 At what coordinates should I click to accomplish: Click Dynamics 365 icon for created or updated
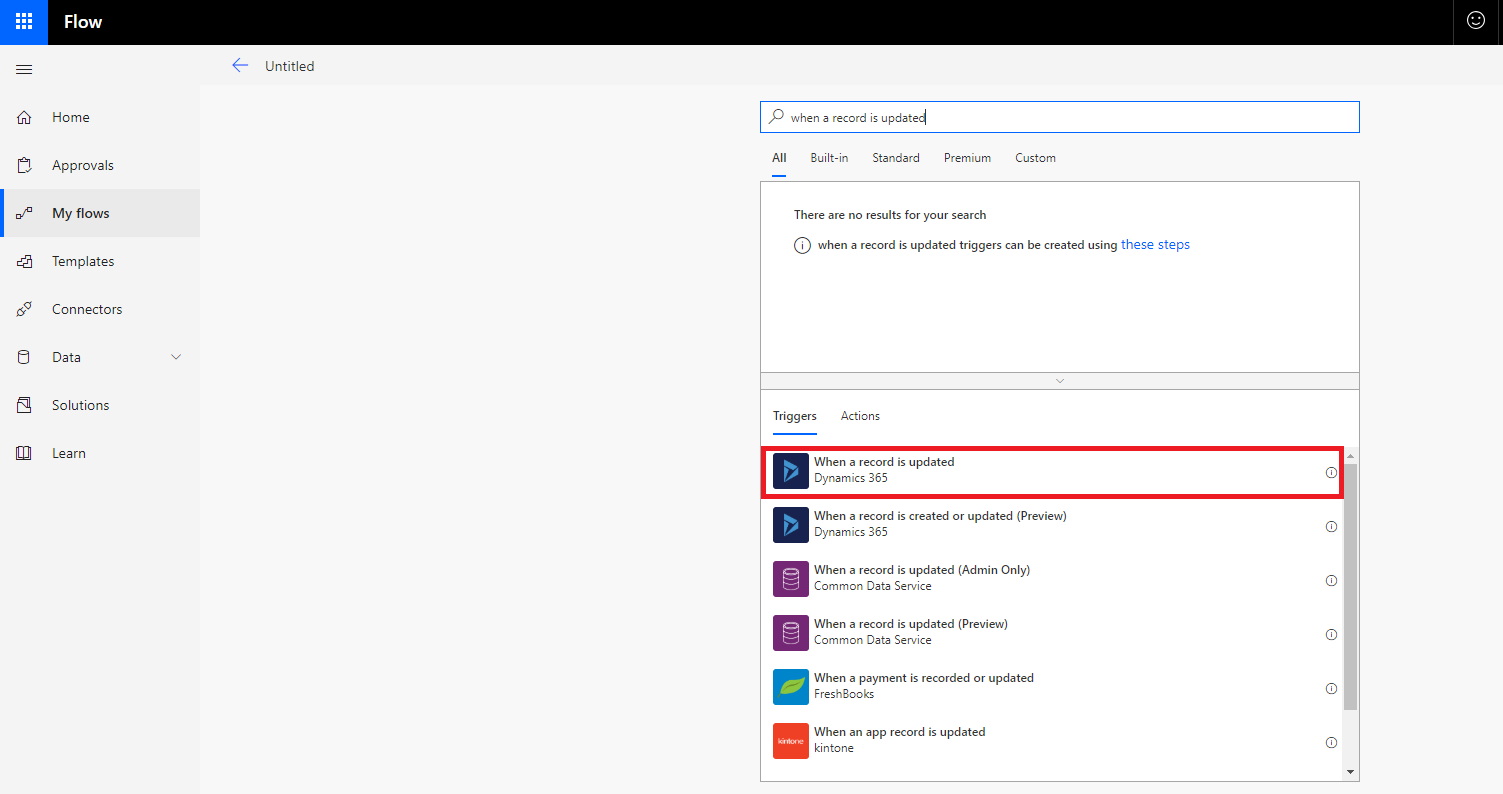click(x=791, y=525)
